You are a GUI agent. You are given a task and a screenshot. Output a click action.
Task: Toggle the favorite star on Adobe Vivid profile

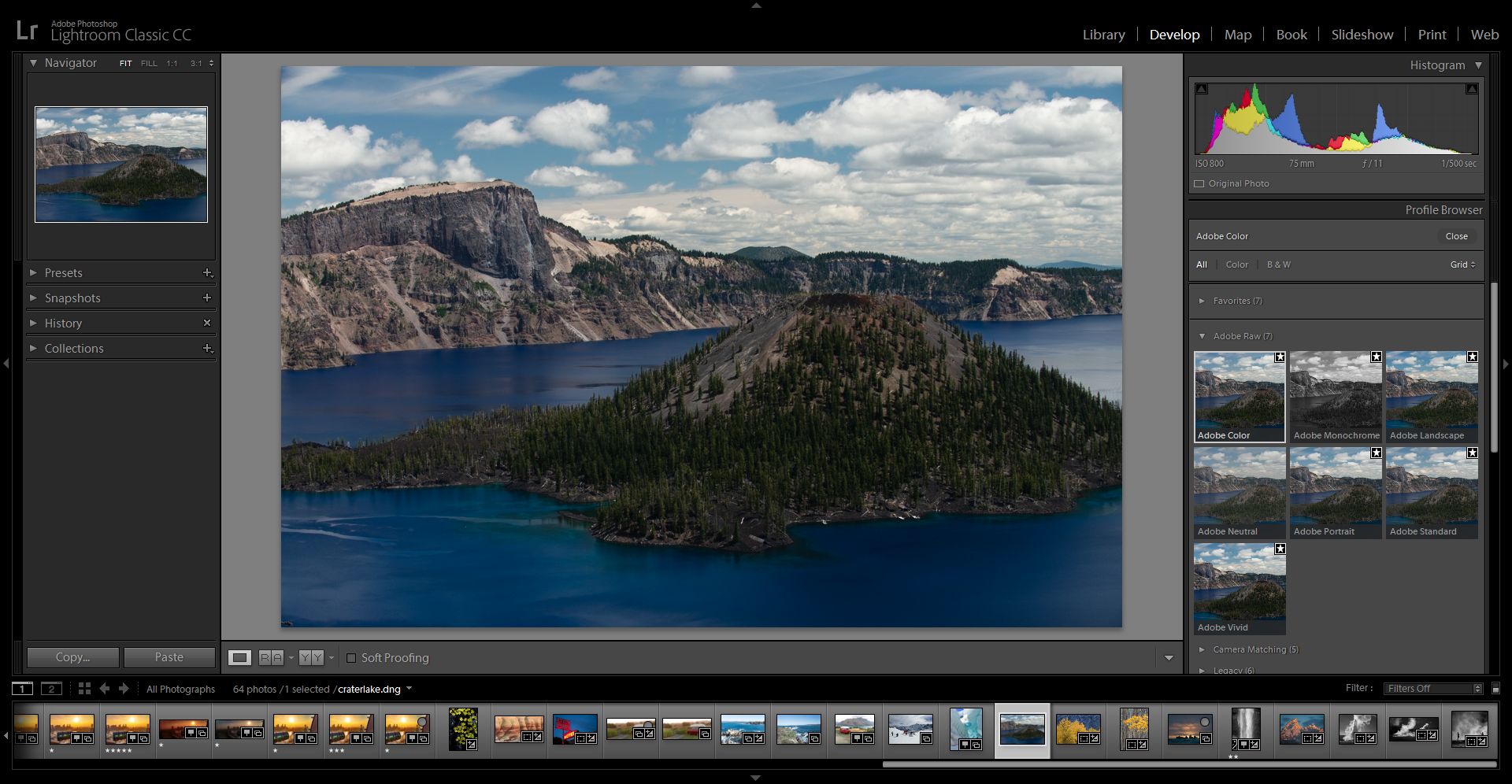[x=1280, y=549]
